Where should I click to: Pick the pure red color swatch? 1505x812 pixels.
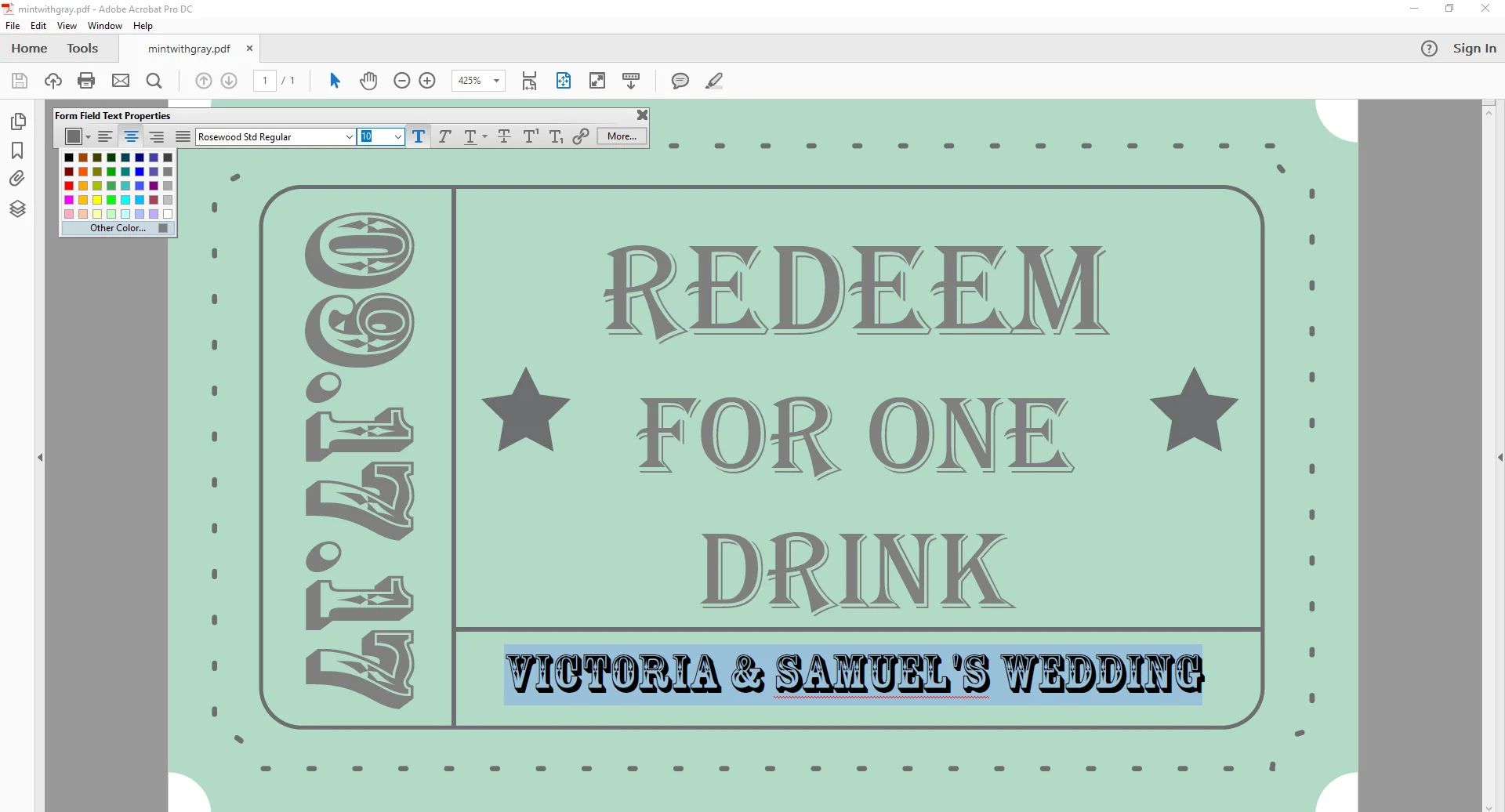tap(69, 186)
